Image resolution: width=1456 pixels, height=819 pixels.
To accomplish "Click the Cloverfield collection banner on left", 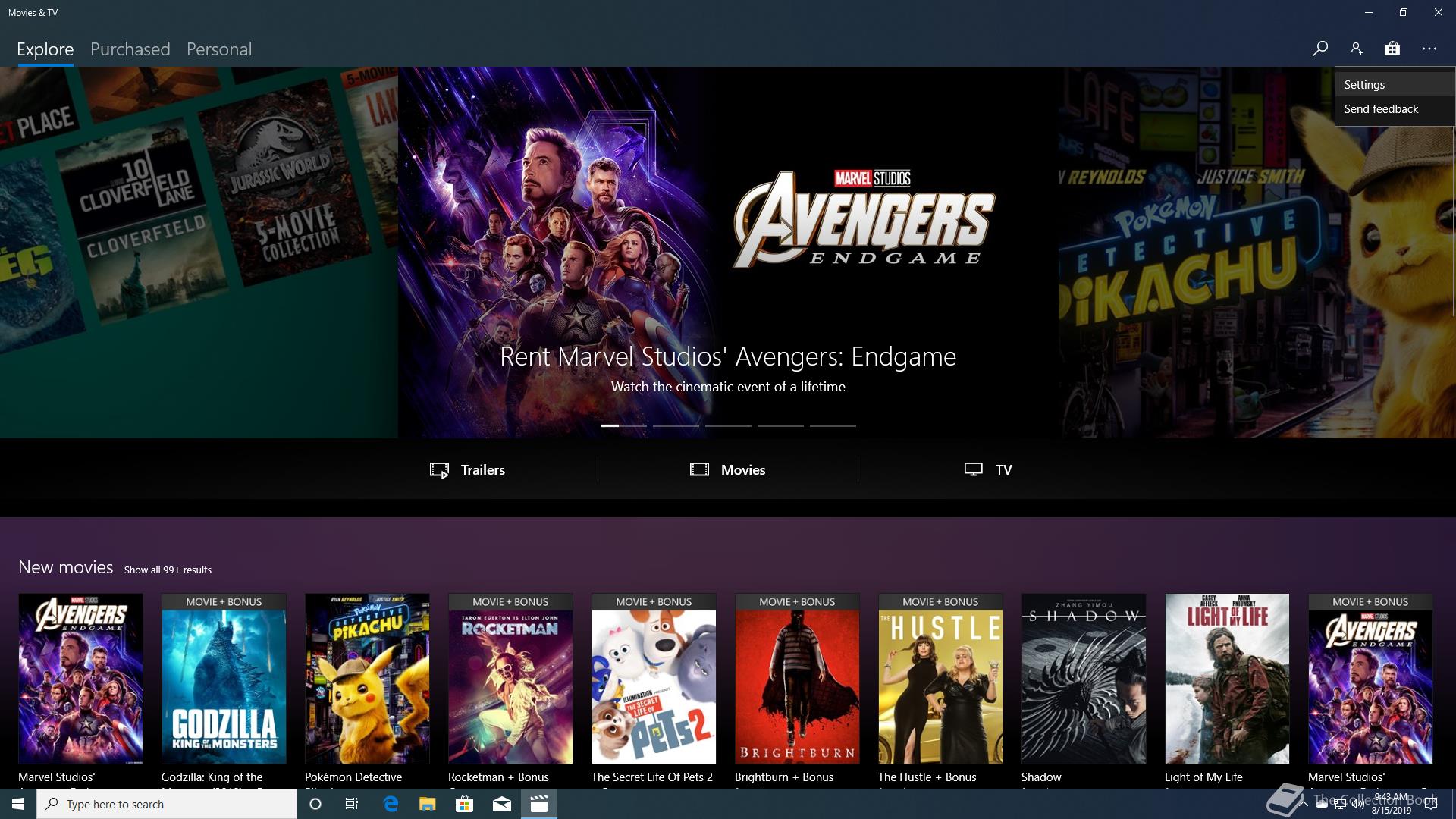I will (199, 253).
